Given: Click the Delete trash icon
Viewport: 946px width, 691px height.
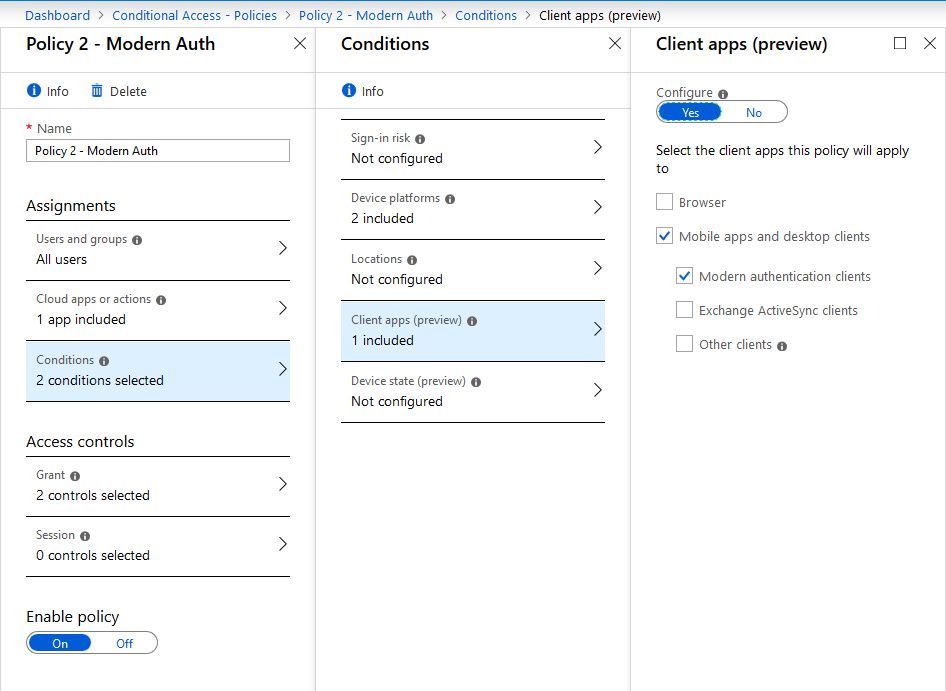Looking at the screenshot, I should pos(97,91).
